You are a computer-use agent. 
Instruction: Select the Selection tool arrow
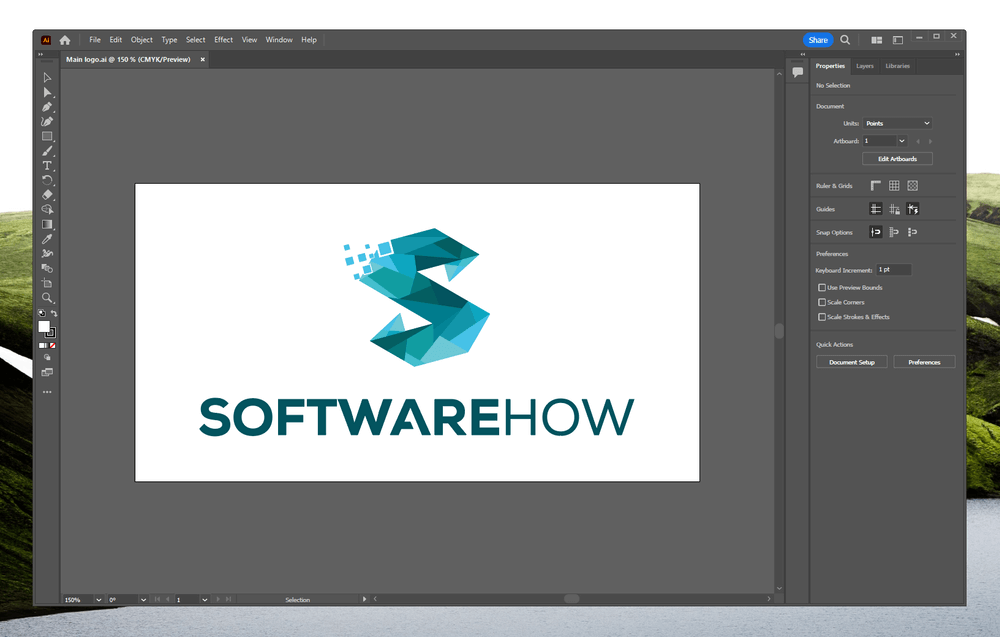pos(47,78)
